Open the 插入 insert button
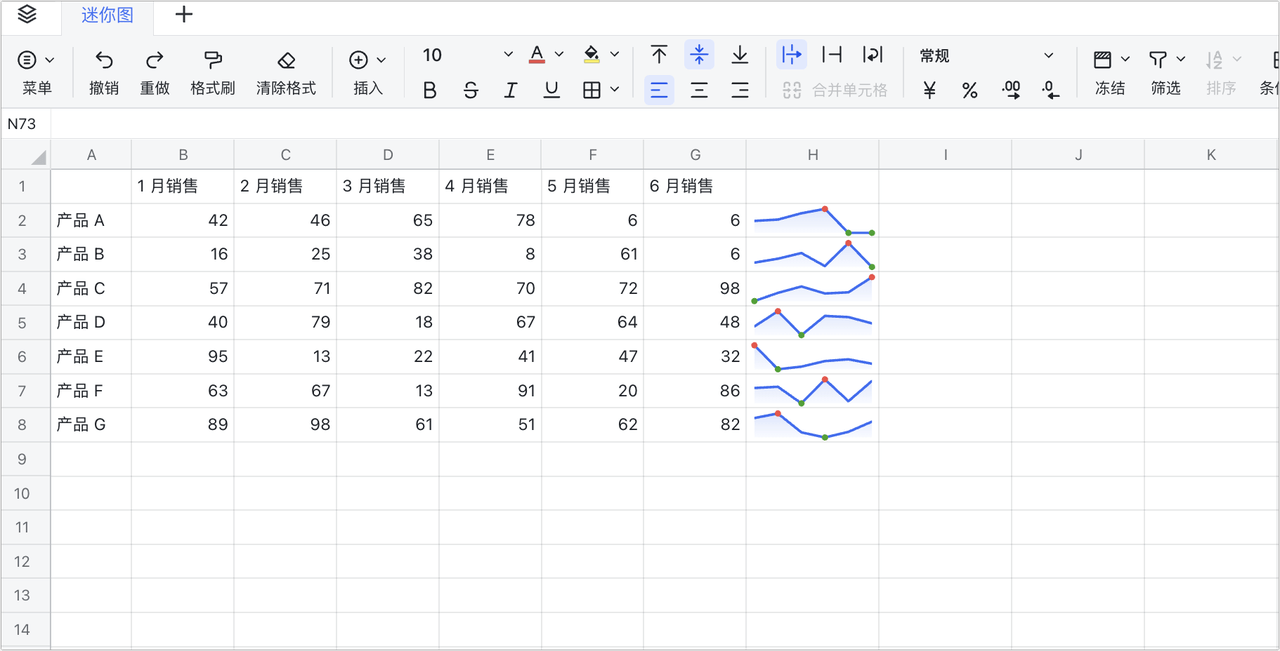 pos(368,73)
